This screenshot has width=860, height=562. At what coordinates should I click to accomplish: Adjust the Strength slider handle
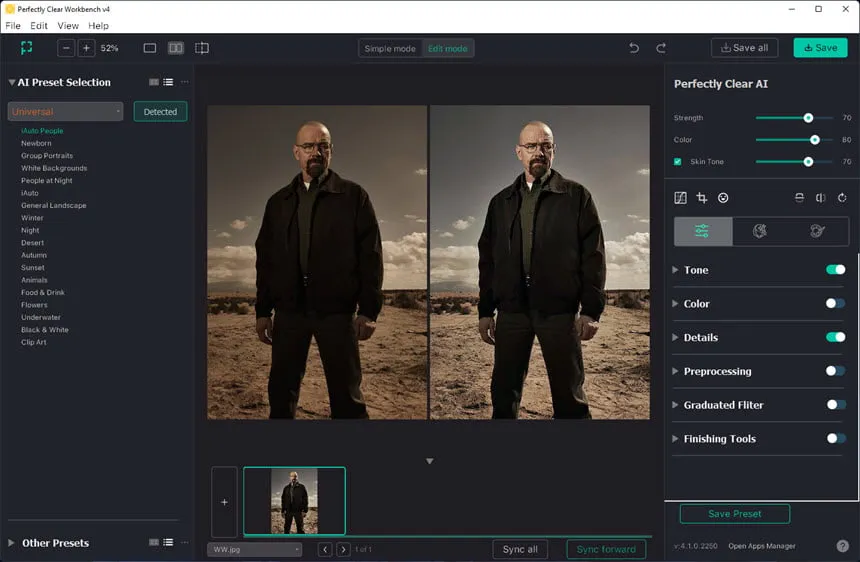[808, 118]
